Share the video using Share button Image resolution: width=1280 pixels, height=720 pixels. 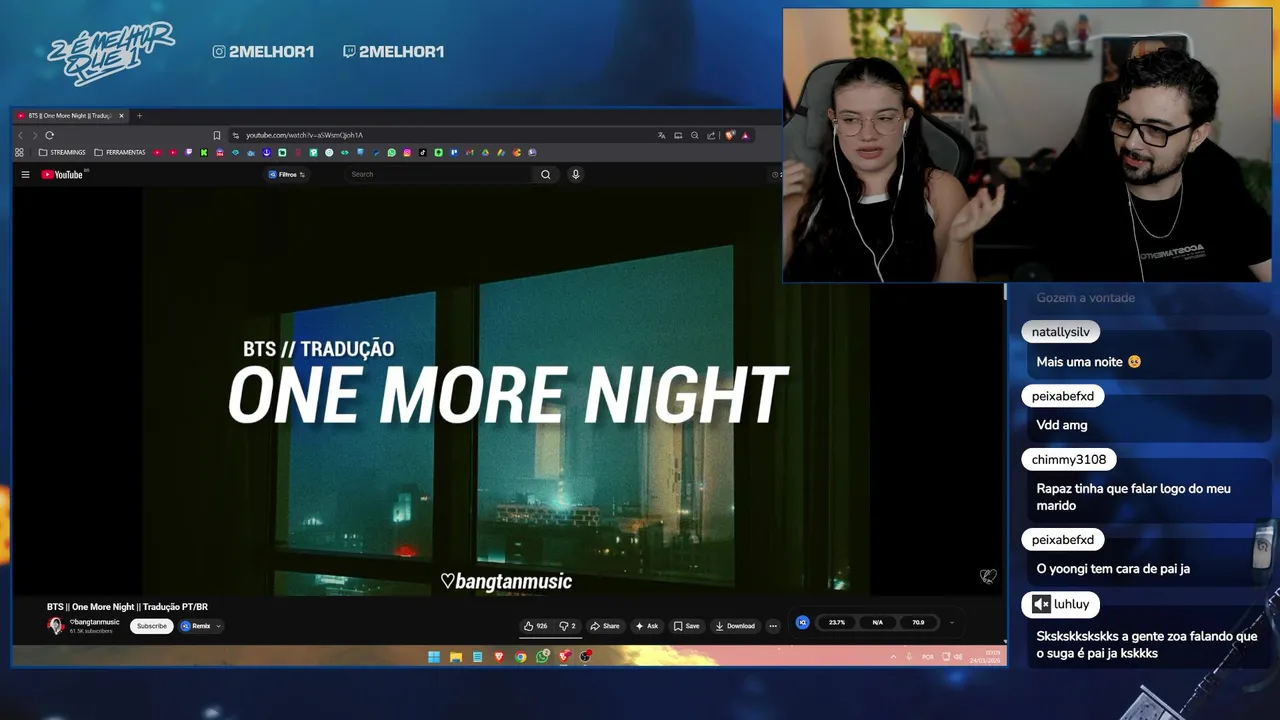point(605,626)
